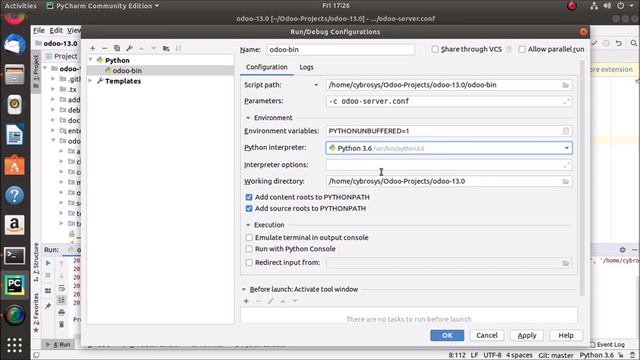Click the sort configurations icon
The image size is (640, 360).
pos(178,48)
